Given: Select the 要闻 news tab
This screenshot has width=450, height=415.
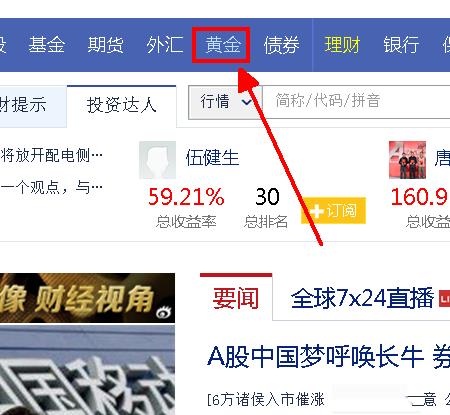Looking at the screenshot, I should (x=236, y=298).
